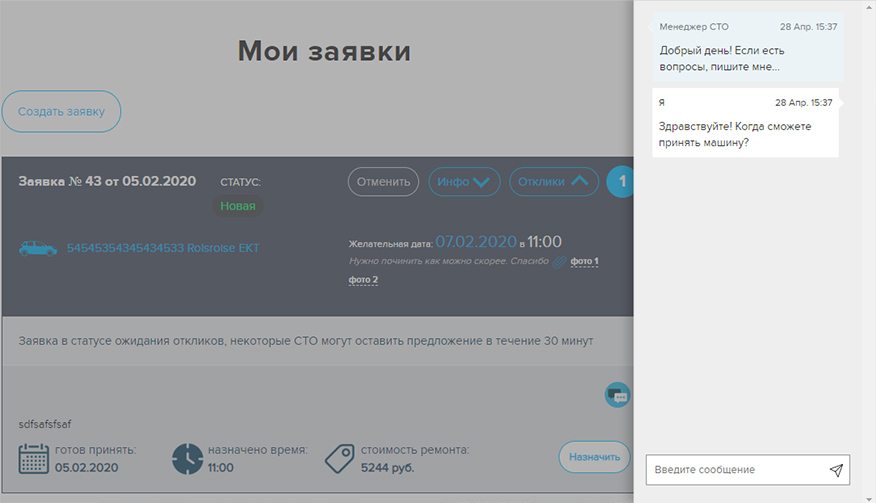Image resolution: width=876 pixels, height=503 pixels.
Task: Click the 'Новая' status label
Action: [x=237, y=206]
